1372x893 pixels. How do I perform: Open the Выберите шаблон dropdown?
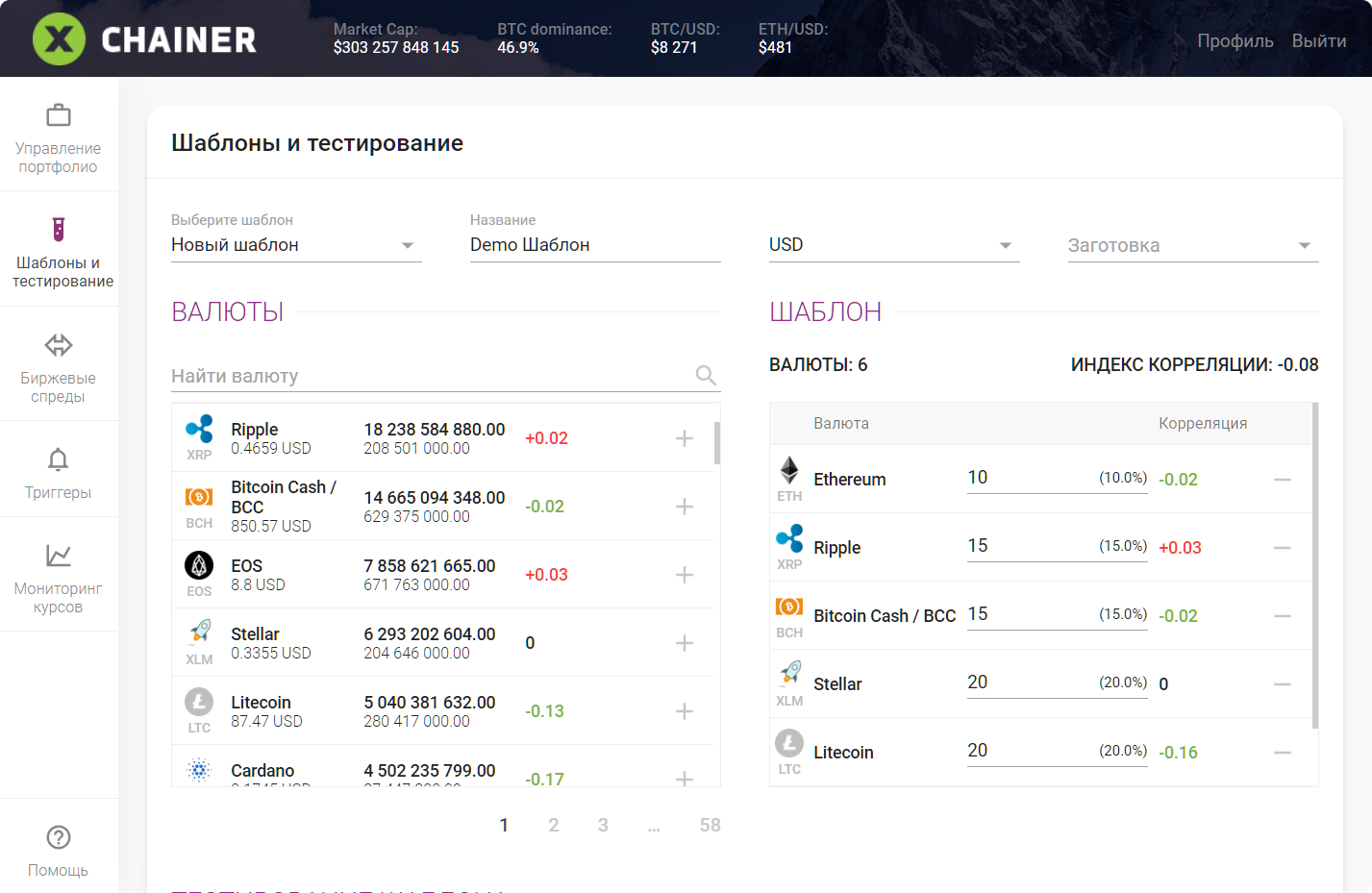[x=296, y=245]
